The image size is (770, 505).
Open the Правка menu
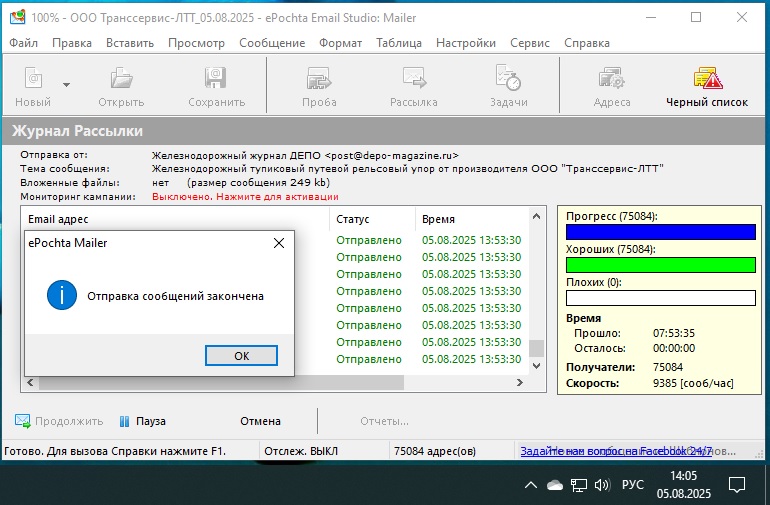tap(72, 43)
